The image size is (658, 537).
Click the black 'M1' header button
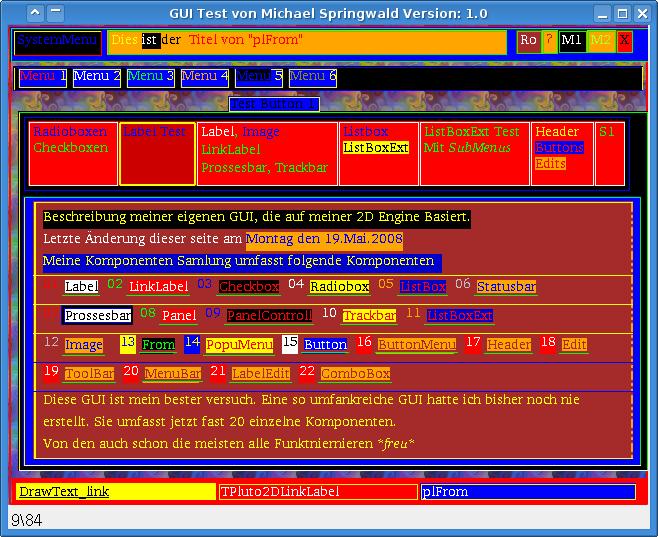(x=571, y=41)
